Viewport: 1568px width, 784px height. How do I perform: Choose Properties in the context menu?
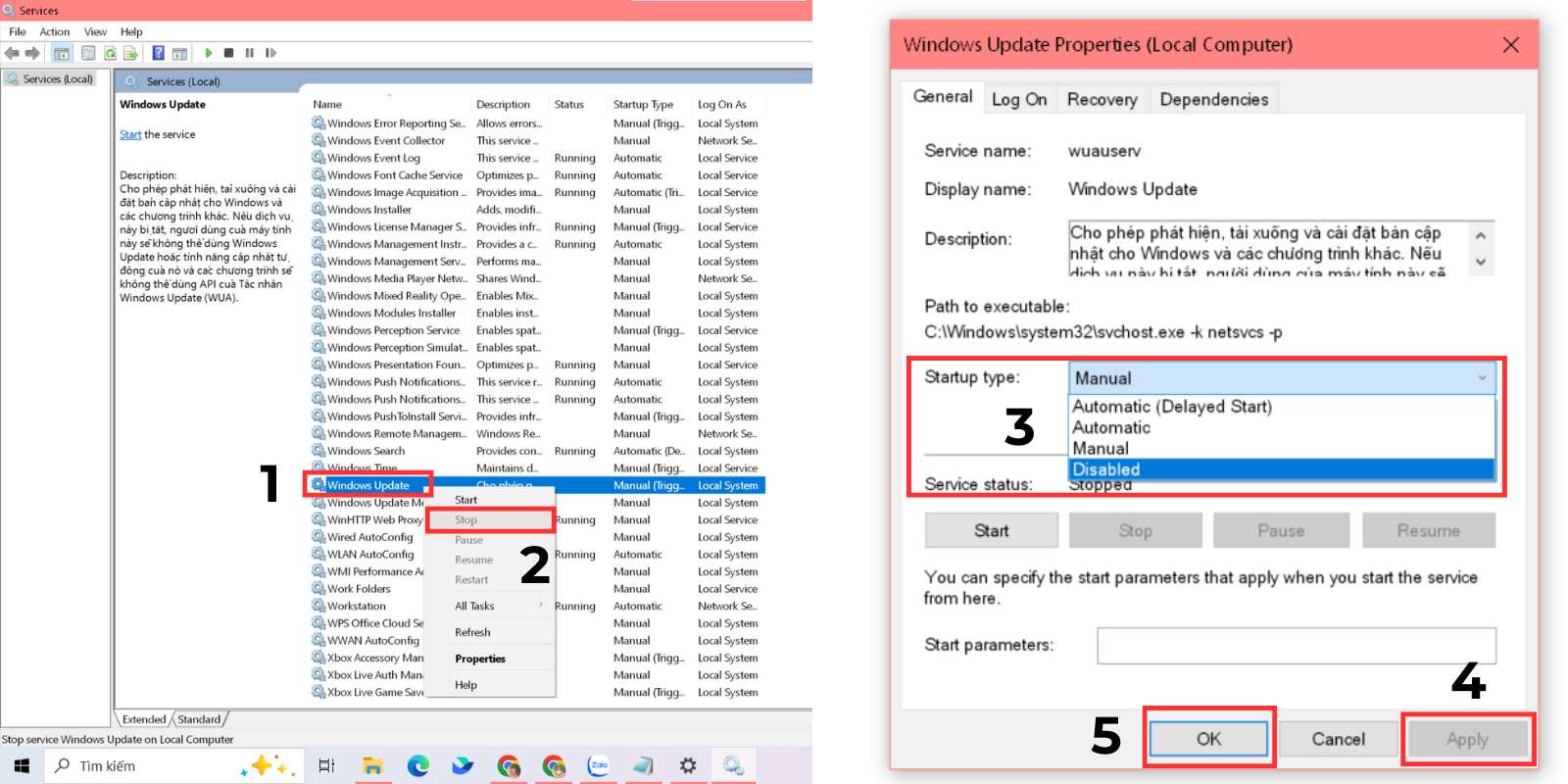[490, 659]
